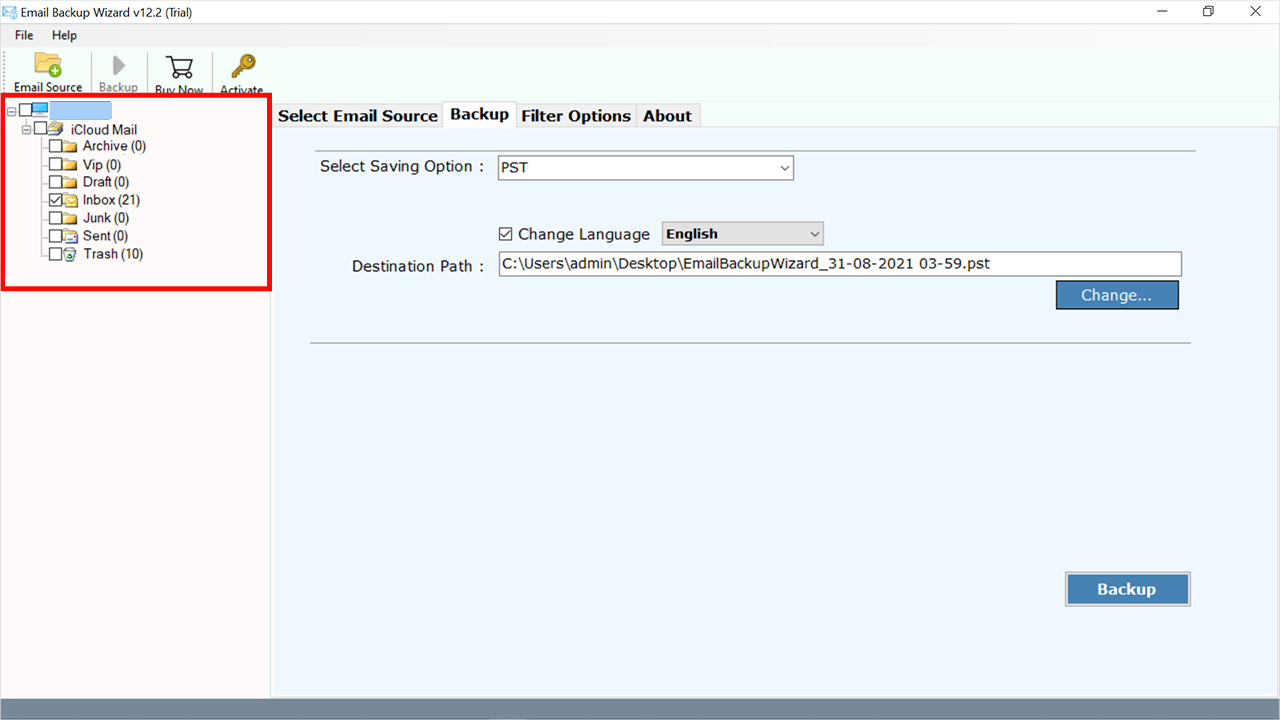Disable the Change Language checkbox

coord(506,234)
